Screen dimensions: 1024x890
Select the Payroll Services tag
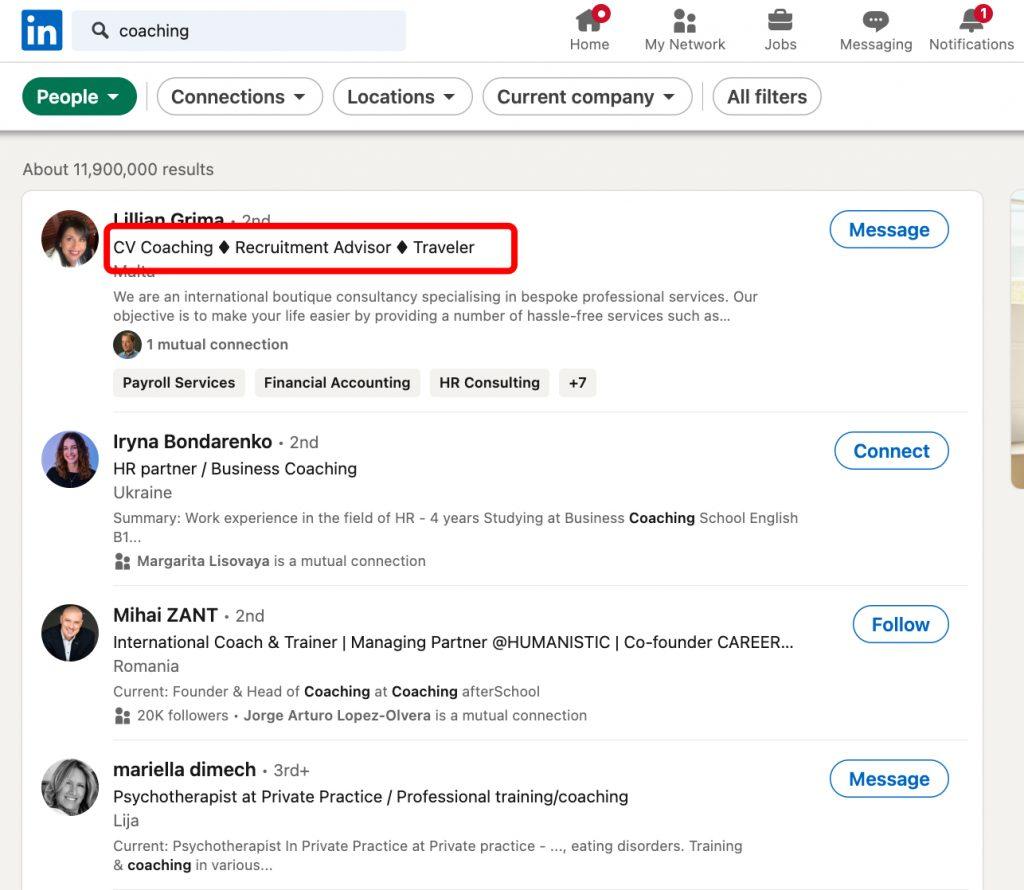click(179, 382)
